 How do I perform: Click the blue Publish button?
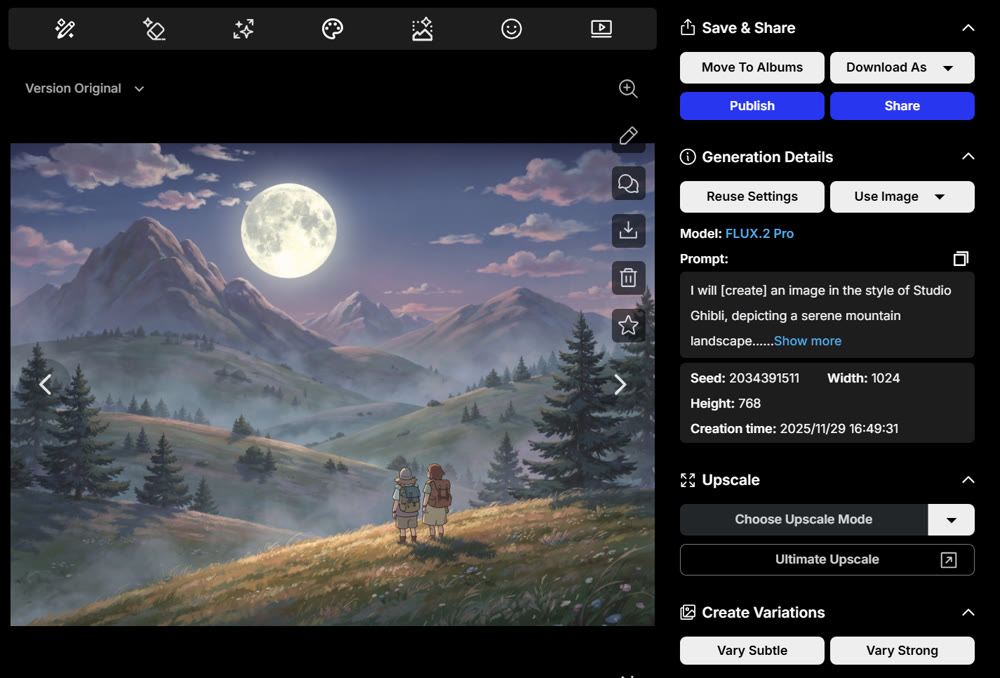point(752,106)
